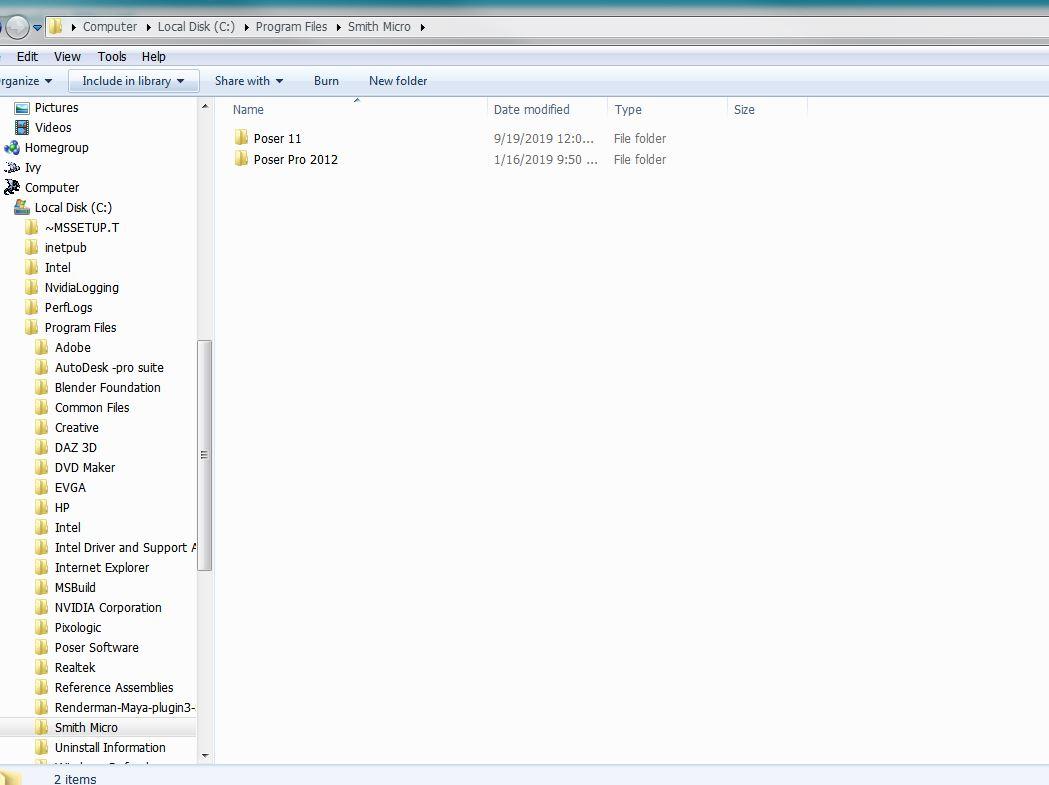The height and width of the screenshot is (785, 1049).
Task: Open the Share with dropdown
Action: [249, 81]
